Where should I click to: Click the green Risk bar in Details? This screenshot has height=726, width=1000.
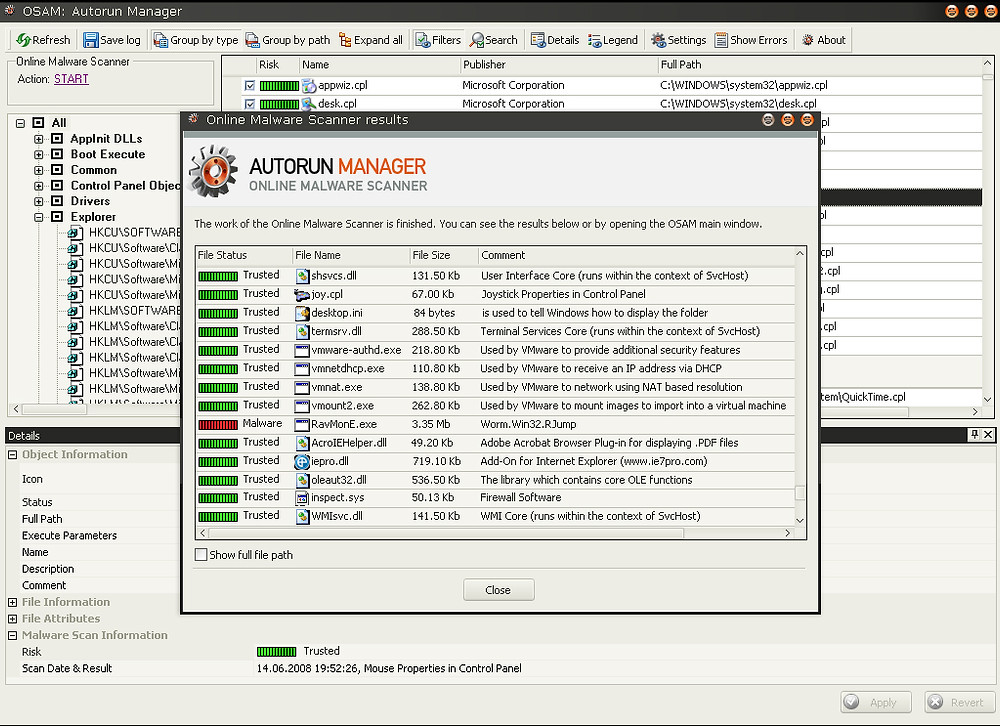pos(276,651)
